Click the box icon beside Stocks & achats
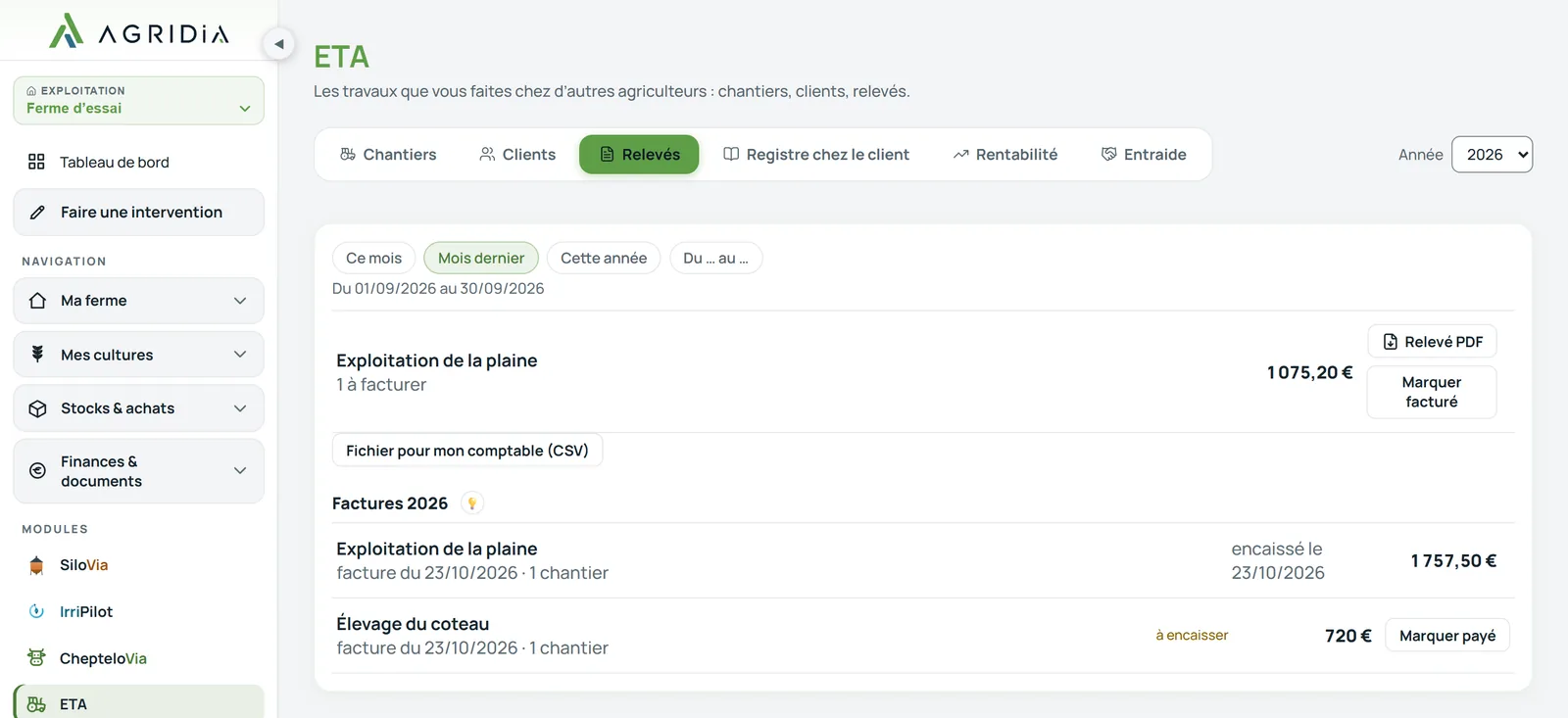Screen dimensions: 1568x718 coord(37,408)
